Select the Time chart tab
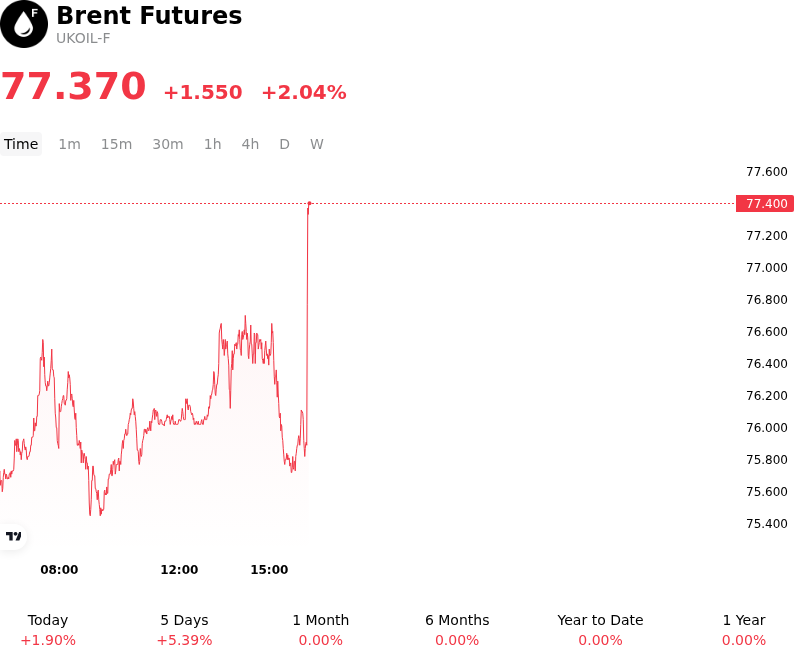The image size is (800, 660). pos(21,144)
